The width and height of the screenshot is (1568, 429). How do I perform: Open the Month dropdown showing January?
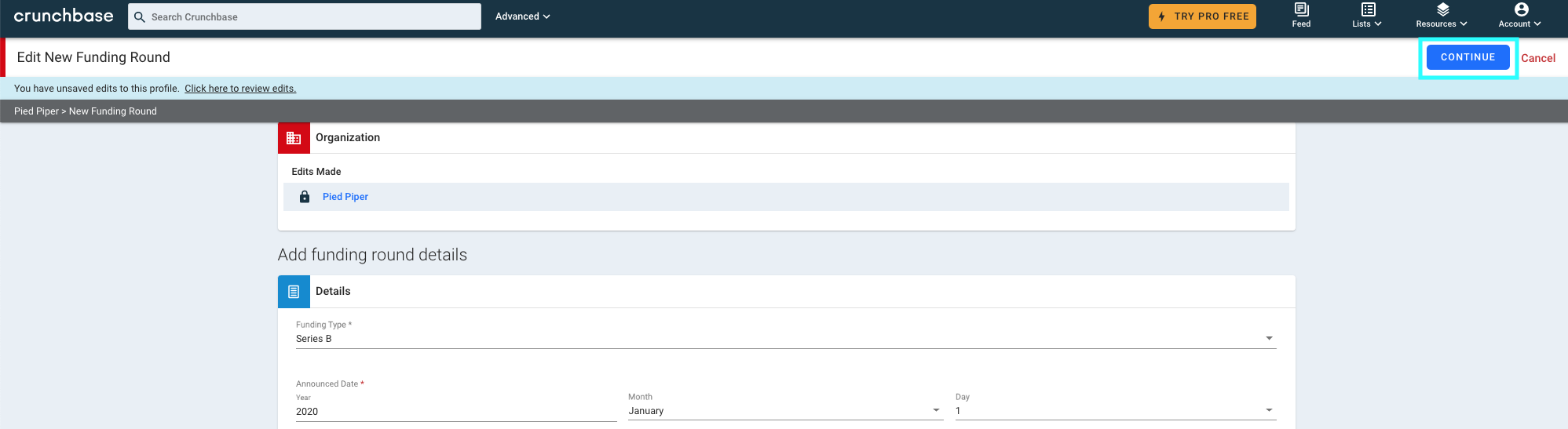tap(785, 411)
